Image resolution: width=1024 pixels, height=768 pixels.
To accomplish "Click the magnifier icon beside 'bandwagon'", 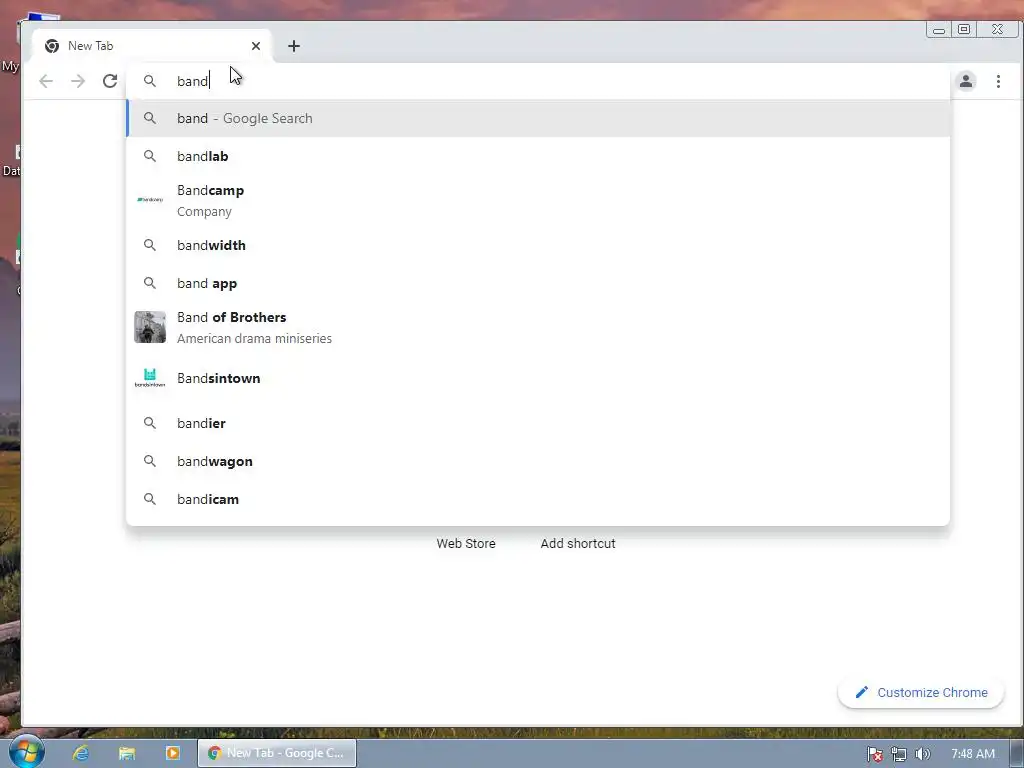I will [150, 461].
